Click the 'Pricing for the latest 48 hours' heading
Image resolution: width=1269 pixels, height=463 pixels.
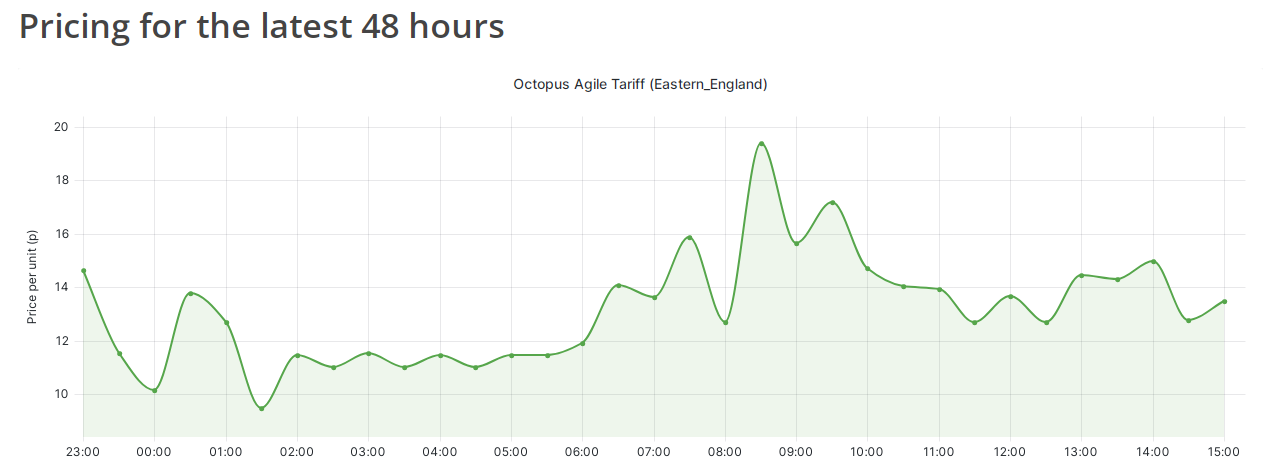coord(262,26)
